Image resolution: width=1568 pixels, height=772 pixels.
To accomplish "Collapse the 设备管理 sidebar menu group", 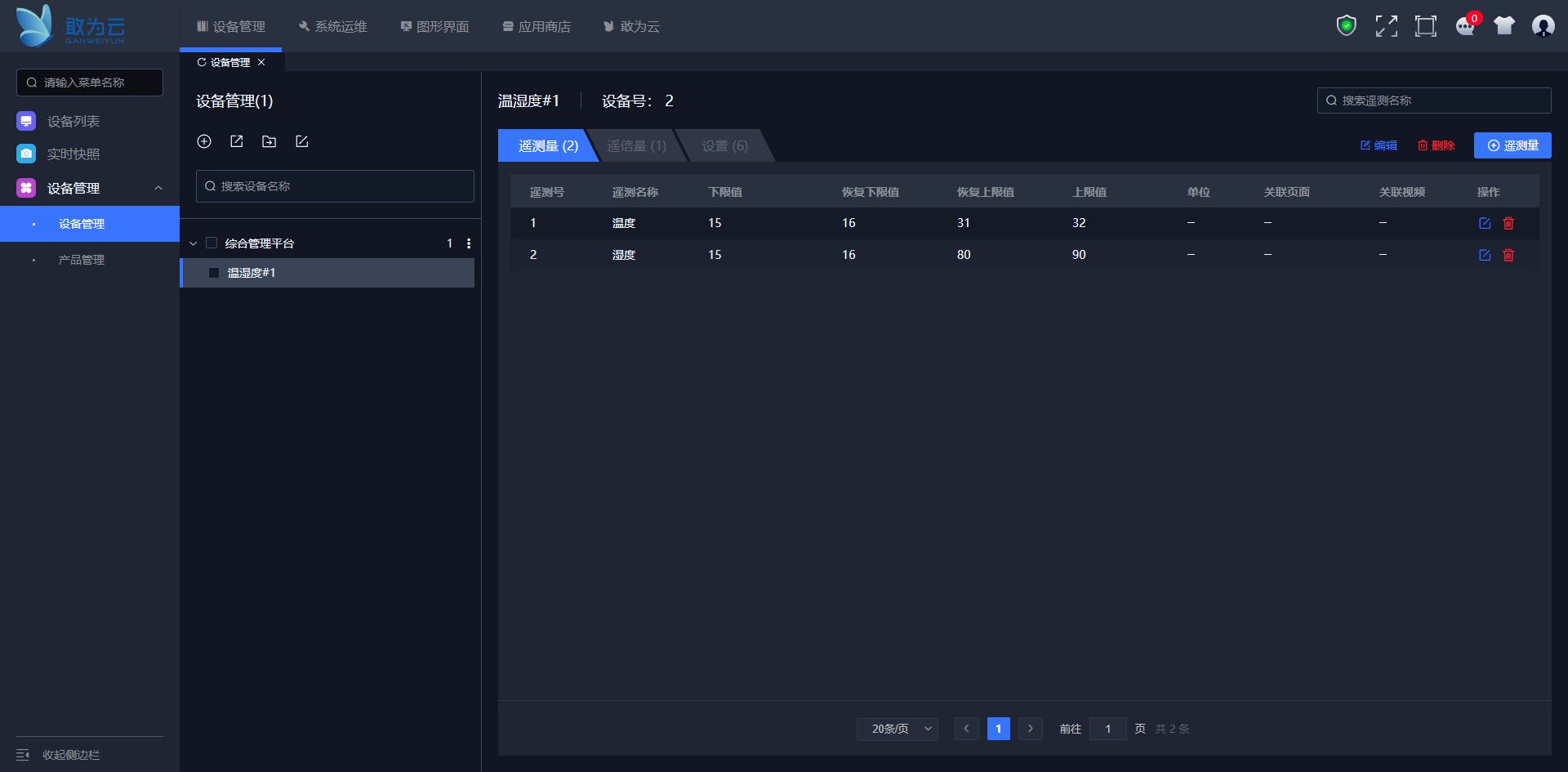I will coord(158,188).
